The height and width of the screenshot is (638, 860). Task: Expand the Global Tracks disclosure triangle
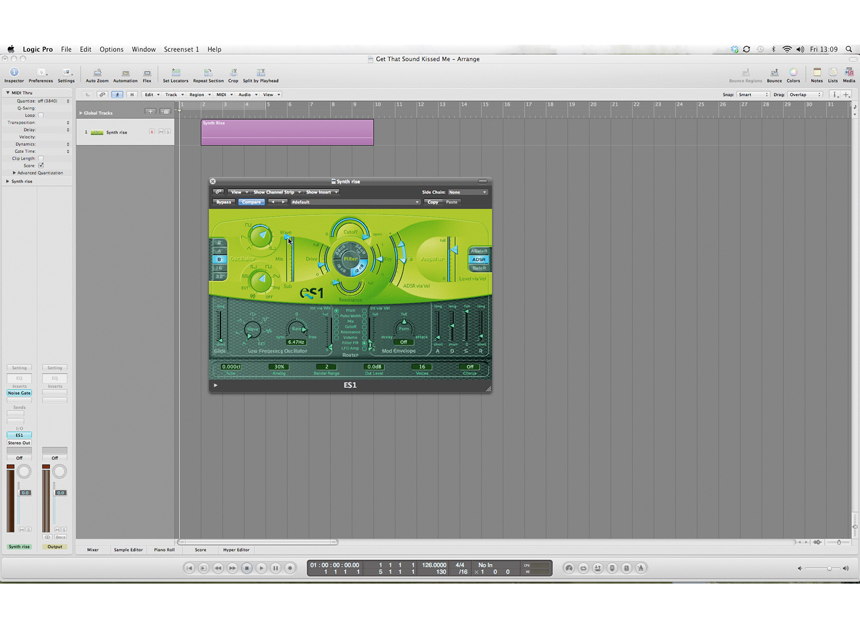pos(81,113)
